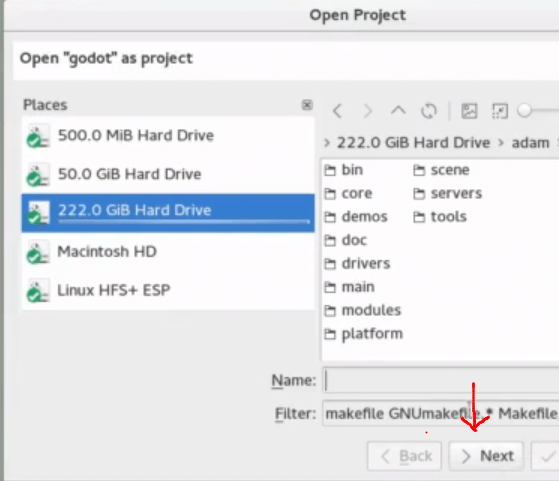
Task: Navigate up to the parent folder
Action: click(398, 111)
